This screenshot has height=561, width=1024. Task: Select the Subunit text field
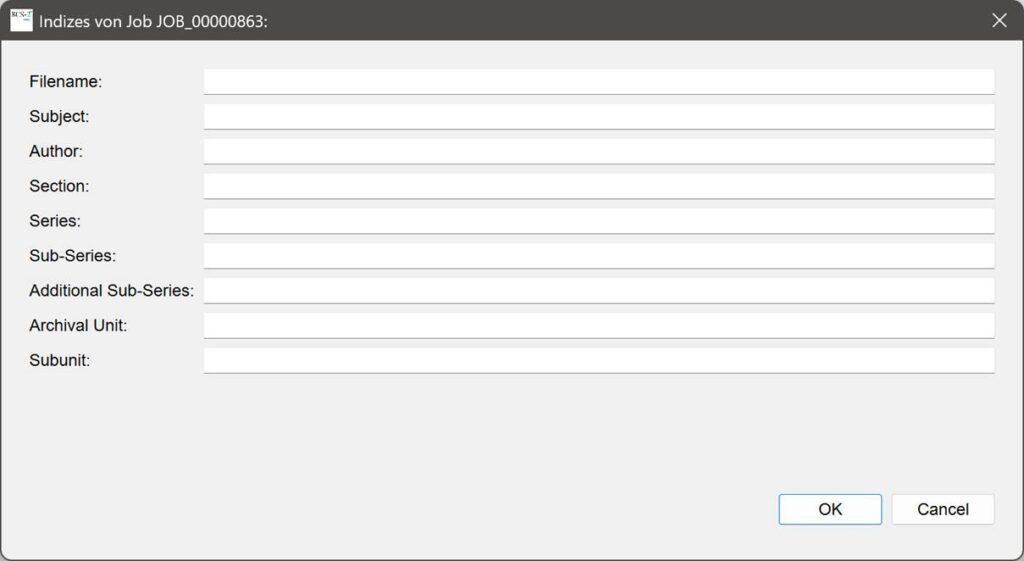click(x=598, y=360)
